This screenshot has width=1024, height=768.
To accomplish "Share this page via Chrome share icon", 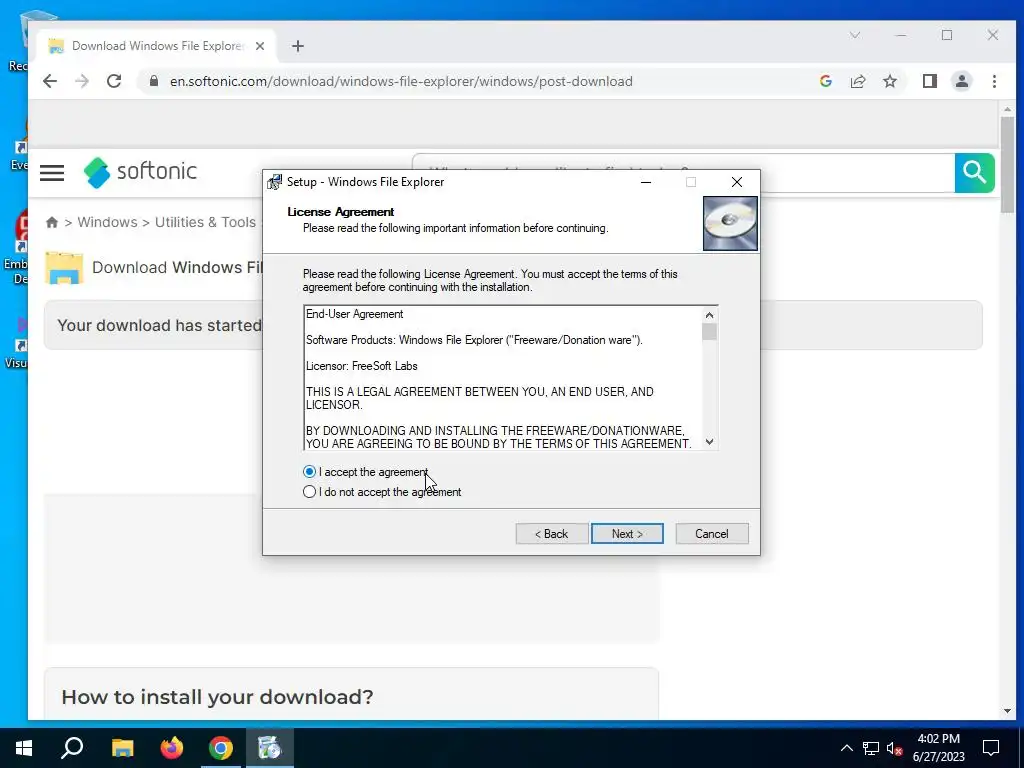I will tap(857, 81).
